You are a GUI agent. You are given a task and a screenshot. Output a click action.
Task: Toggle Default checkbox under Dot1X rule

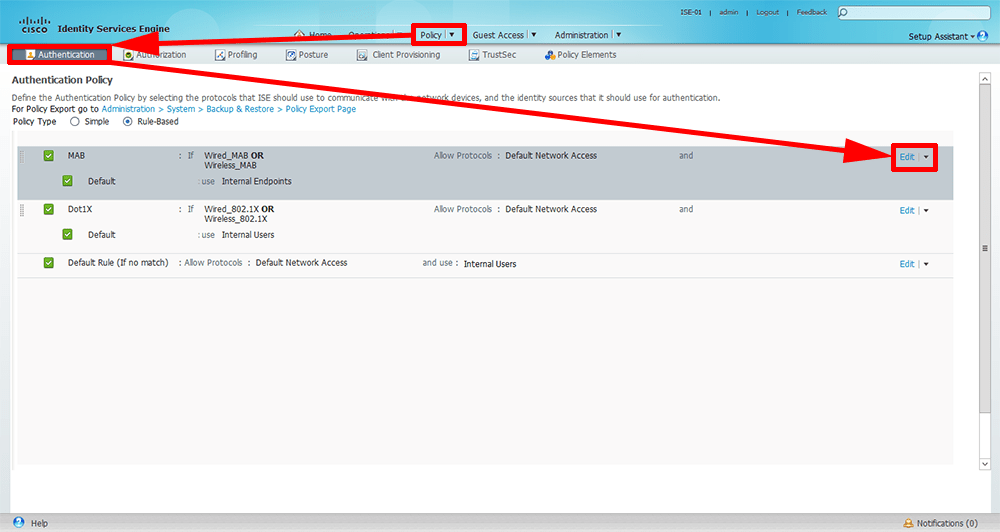68,235
